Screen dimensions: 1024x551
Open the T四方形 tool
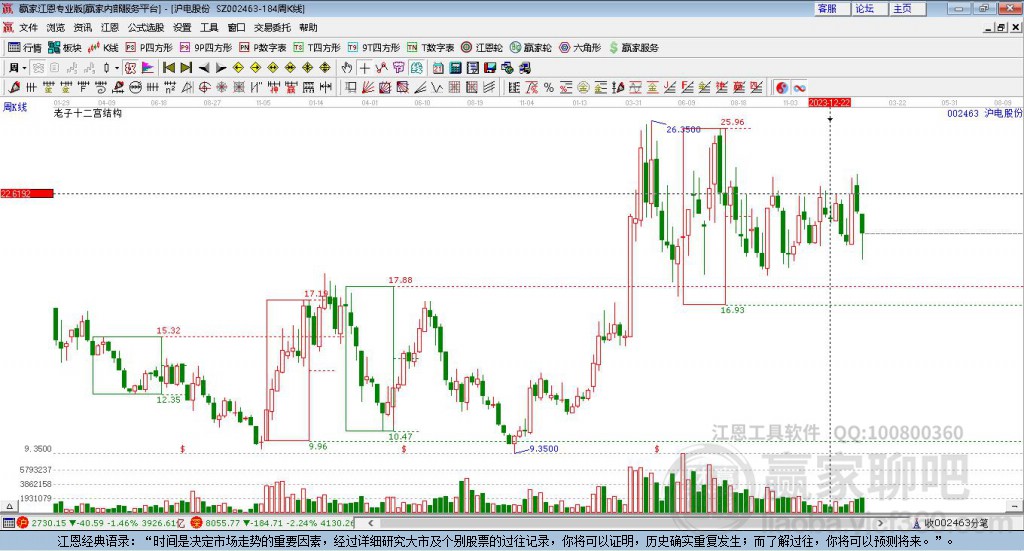click(x=317, y=48)
